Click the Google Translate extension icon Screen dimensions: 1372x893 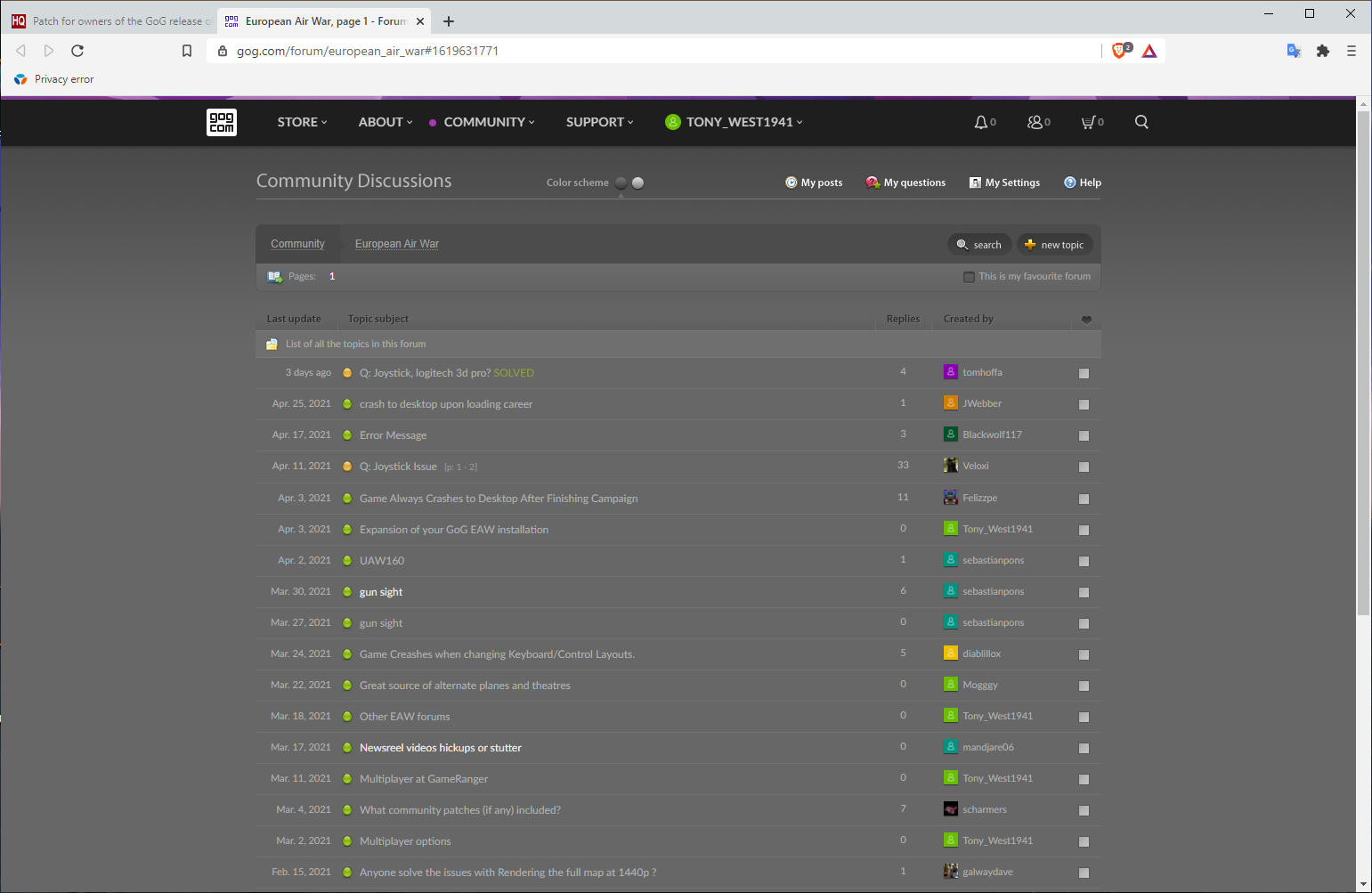(1295, 51)
